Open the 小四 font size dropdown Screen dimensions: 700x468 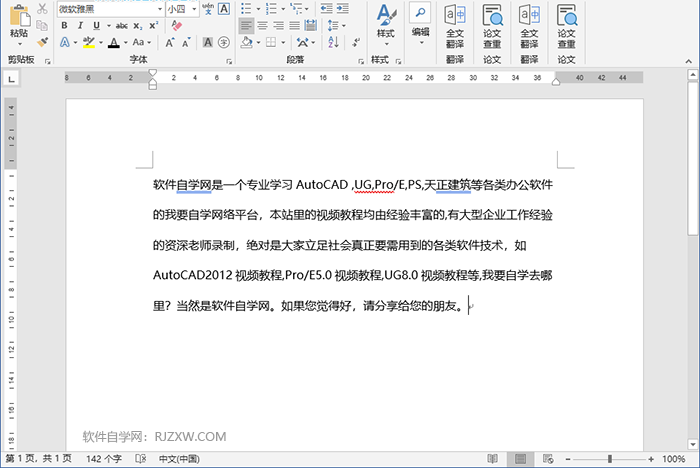[x=194, y=9]
